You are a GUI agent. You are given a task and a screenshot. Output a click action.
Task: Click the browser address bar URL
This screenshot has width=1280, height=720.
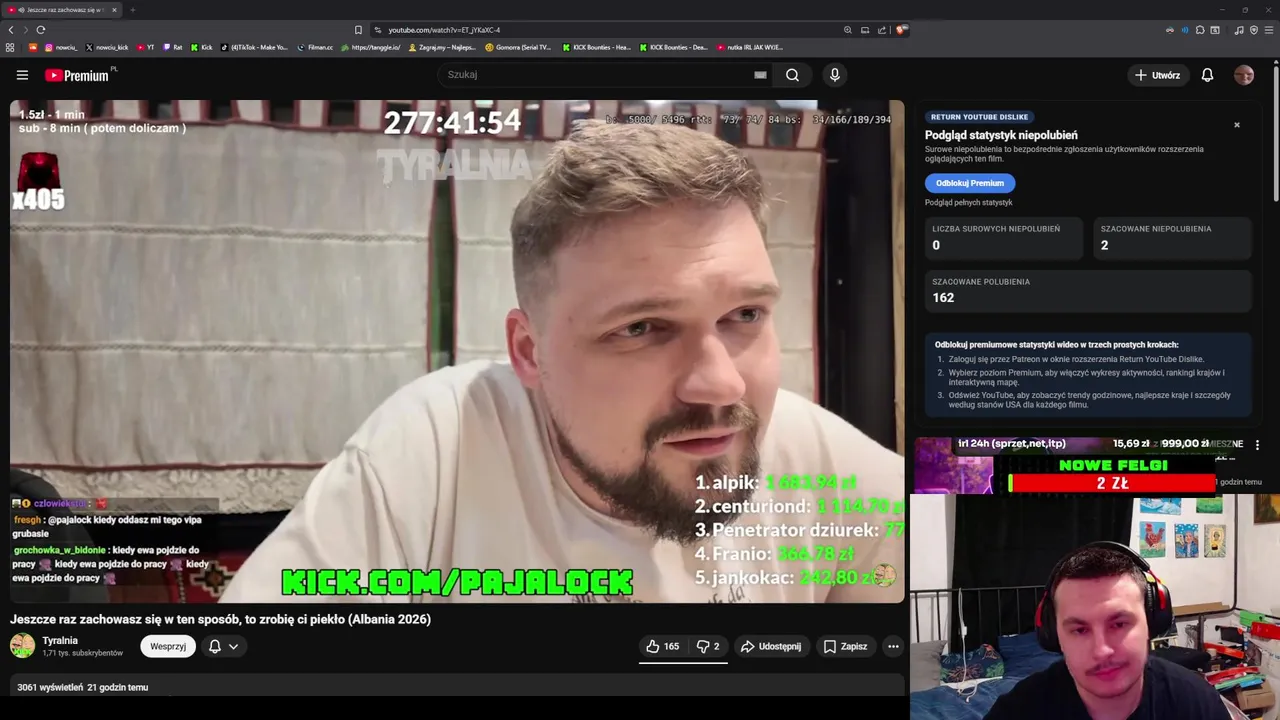coord(444,30)
